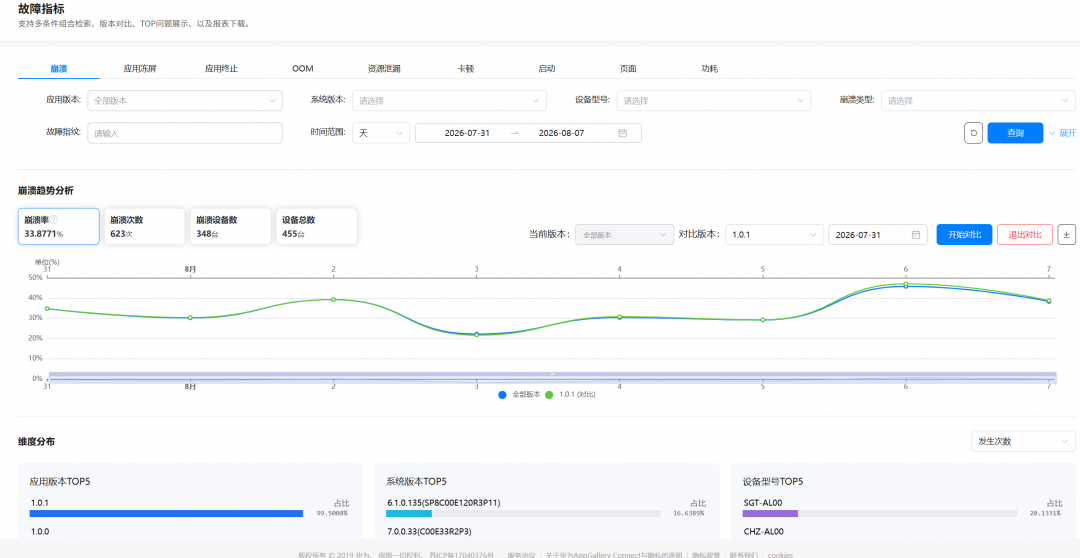The height and width of the screenshot is (558, 1080).
Task: Toggle the blue 全部版本 legend marker
Action: pos(502,395)
